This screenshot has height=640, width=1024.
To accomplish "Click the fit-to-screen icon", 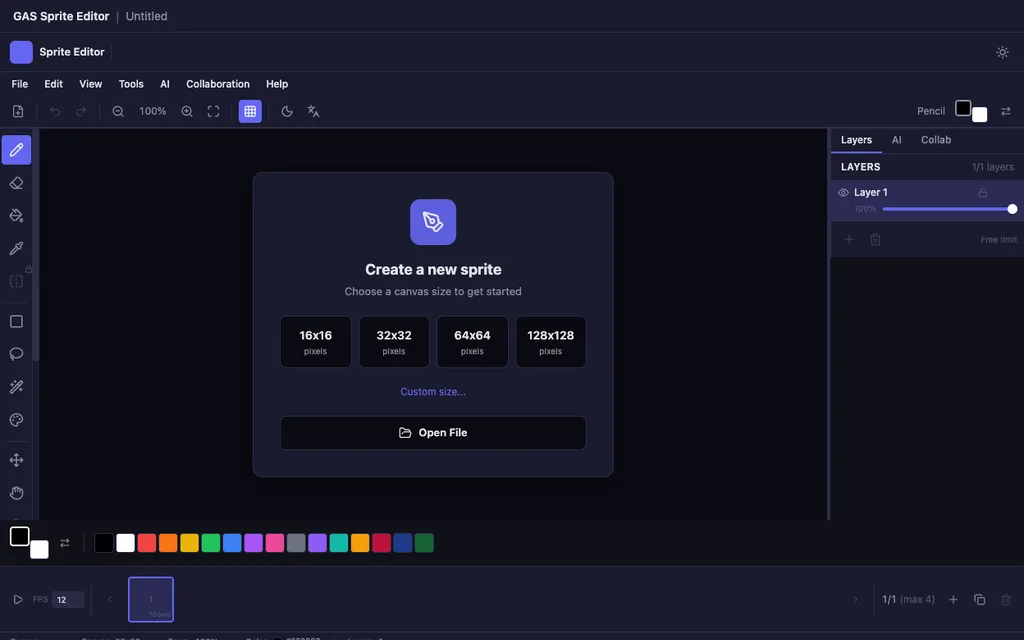I will click(214, 112).
